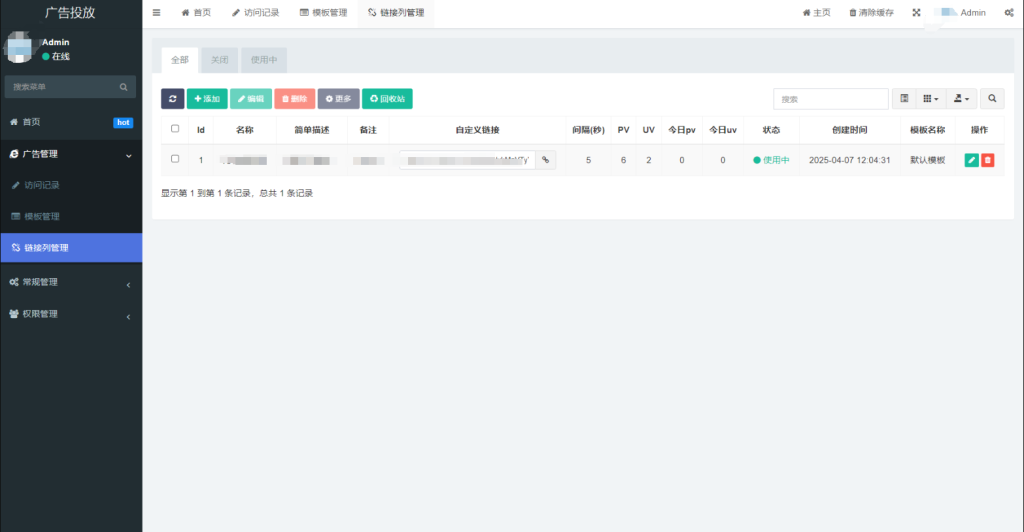Click the 编辑 edit toolbar button
1024x532 pixels.
(x=251, y=99)
